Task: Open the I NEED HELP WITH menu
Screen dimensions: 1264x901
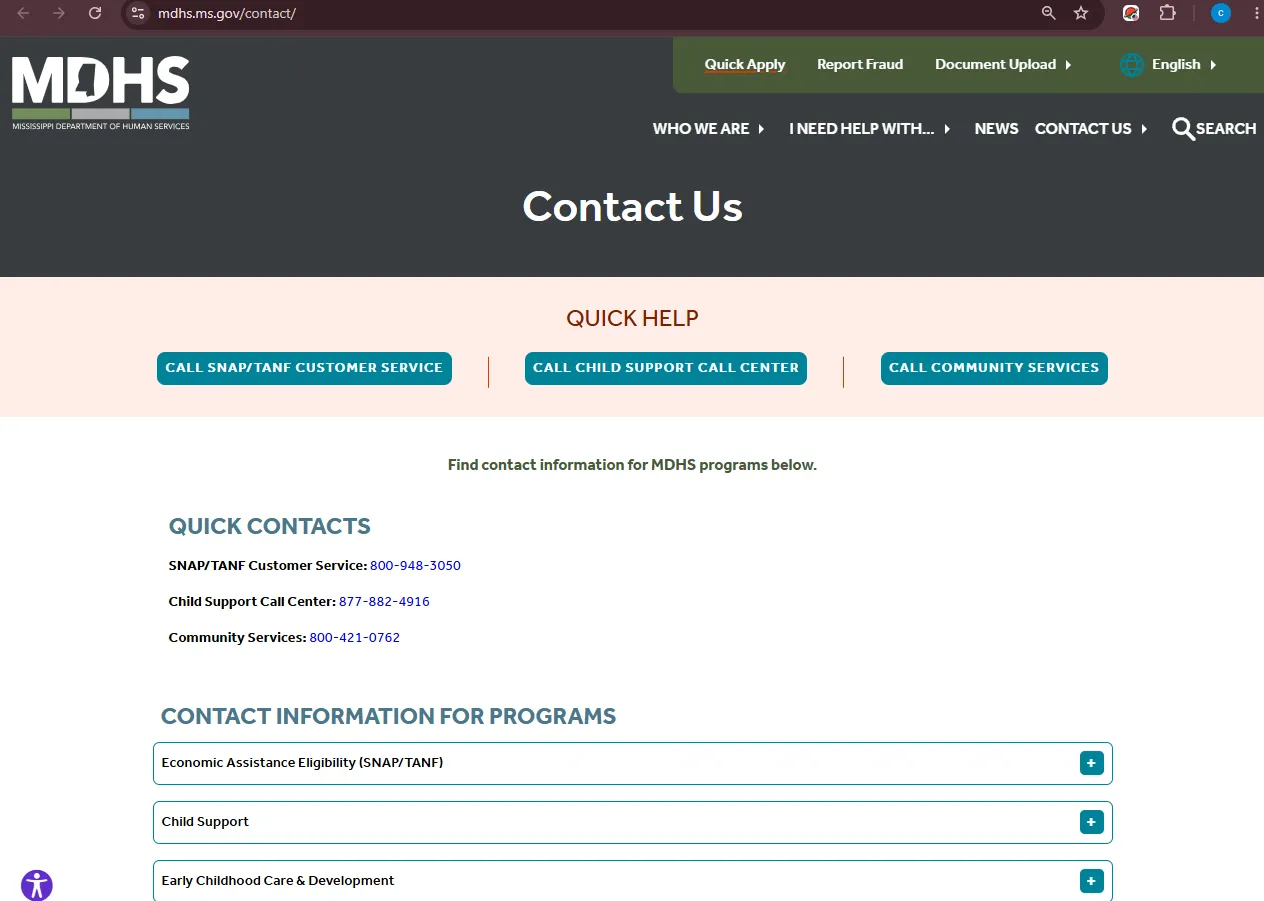Action: [x=870, y=129]
